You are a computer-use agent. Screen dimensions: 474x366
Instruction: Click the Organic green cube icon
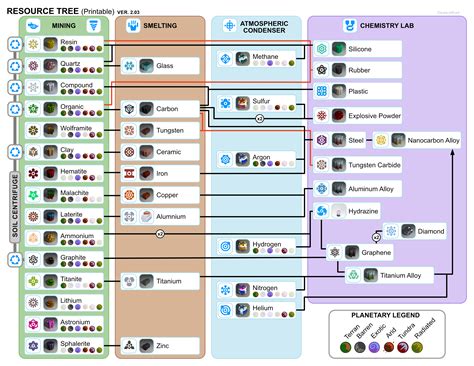pyautogui.click(x=50, y=109)
